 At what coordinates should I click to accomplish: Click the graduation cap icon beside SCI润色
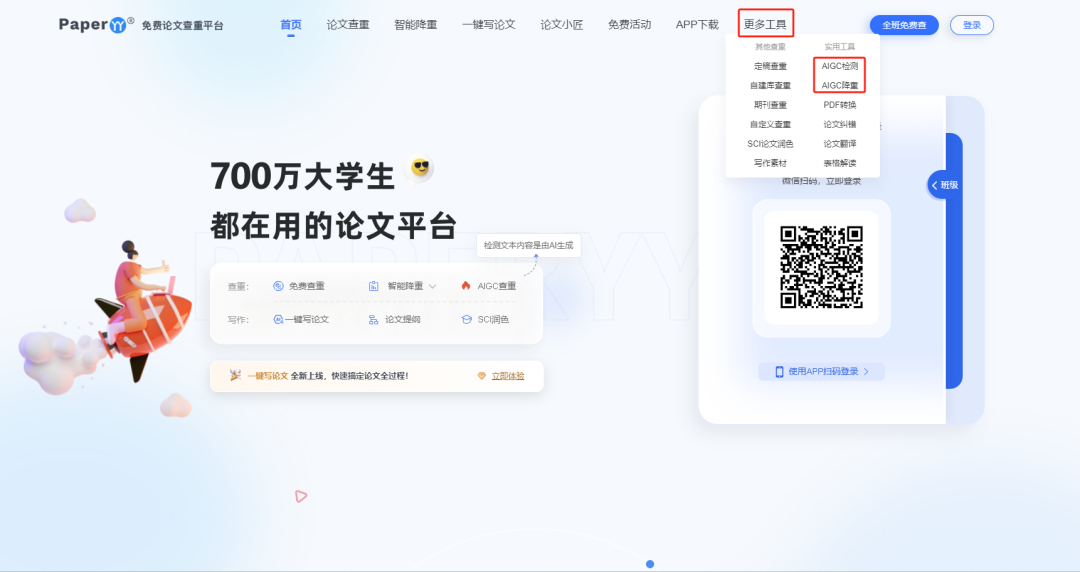click(x=466, y=320)
